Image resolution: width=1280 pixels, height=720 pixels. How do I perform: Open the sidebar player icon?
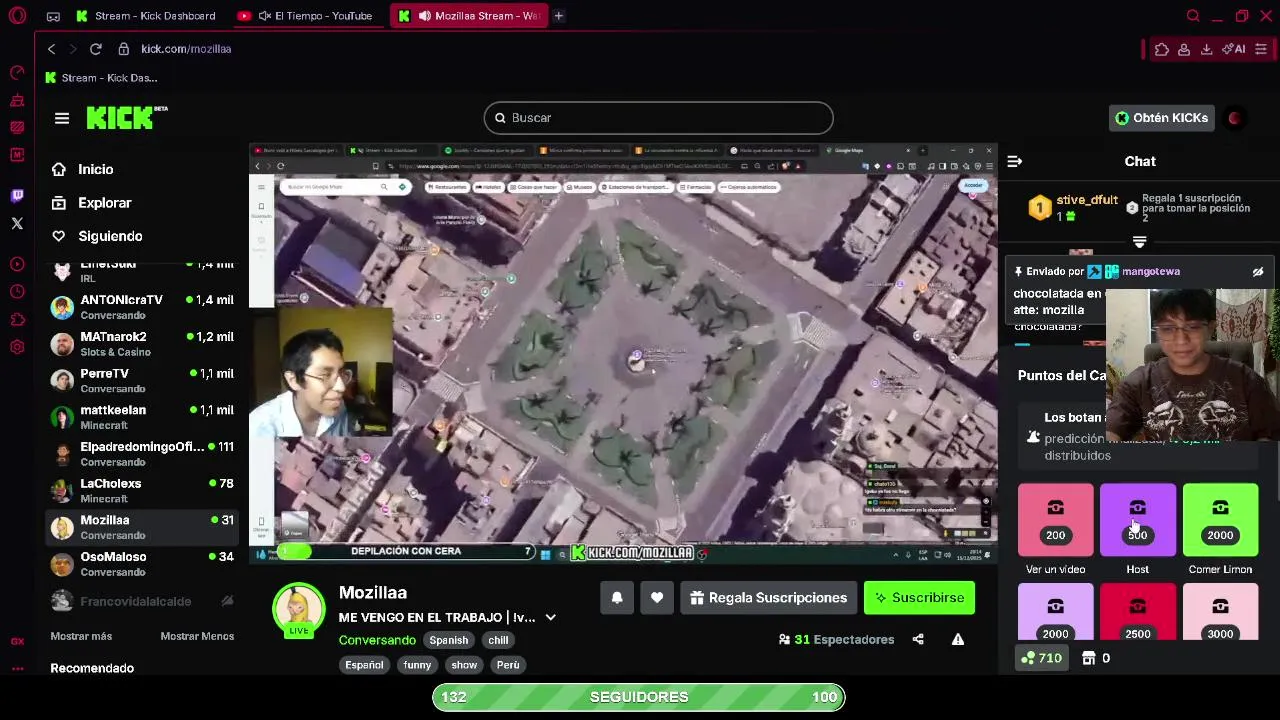(x=17, y=264)
